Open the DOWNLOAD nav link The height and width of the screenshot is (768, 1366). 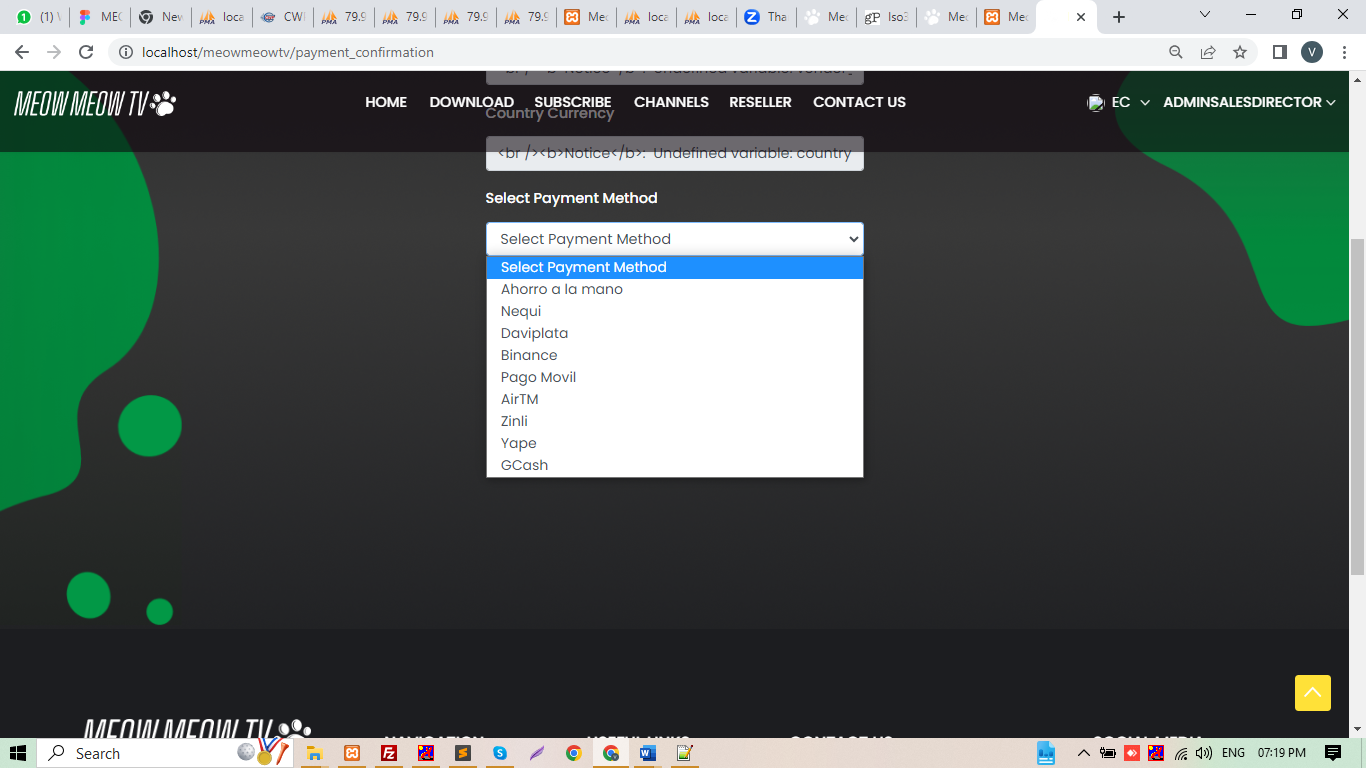point(472,102)
